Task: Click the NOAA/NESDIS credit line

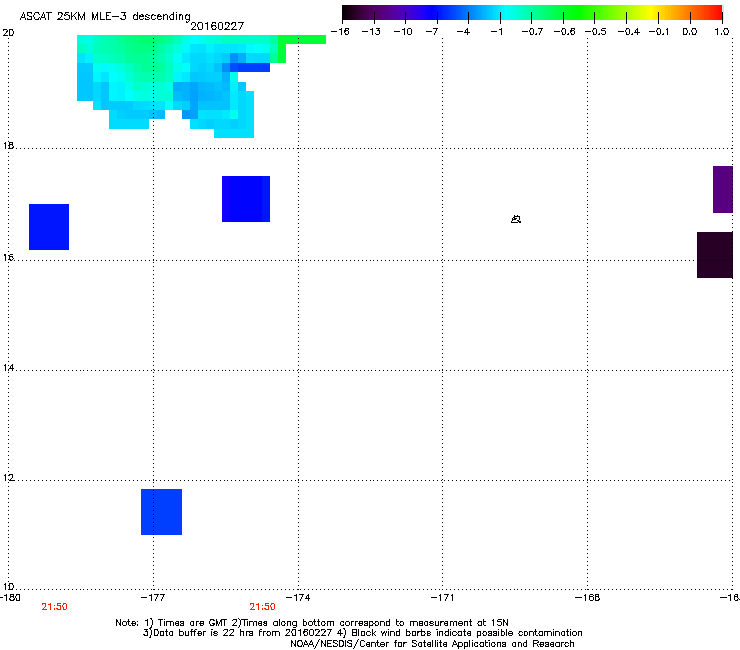Action: pyautogui.click(x=432, y=644)
